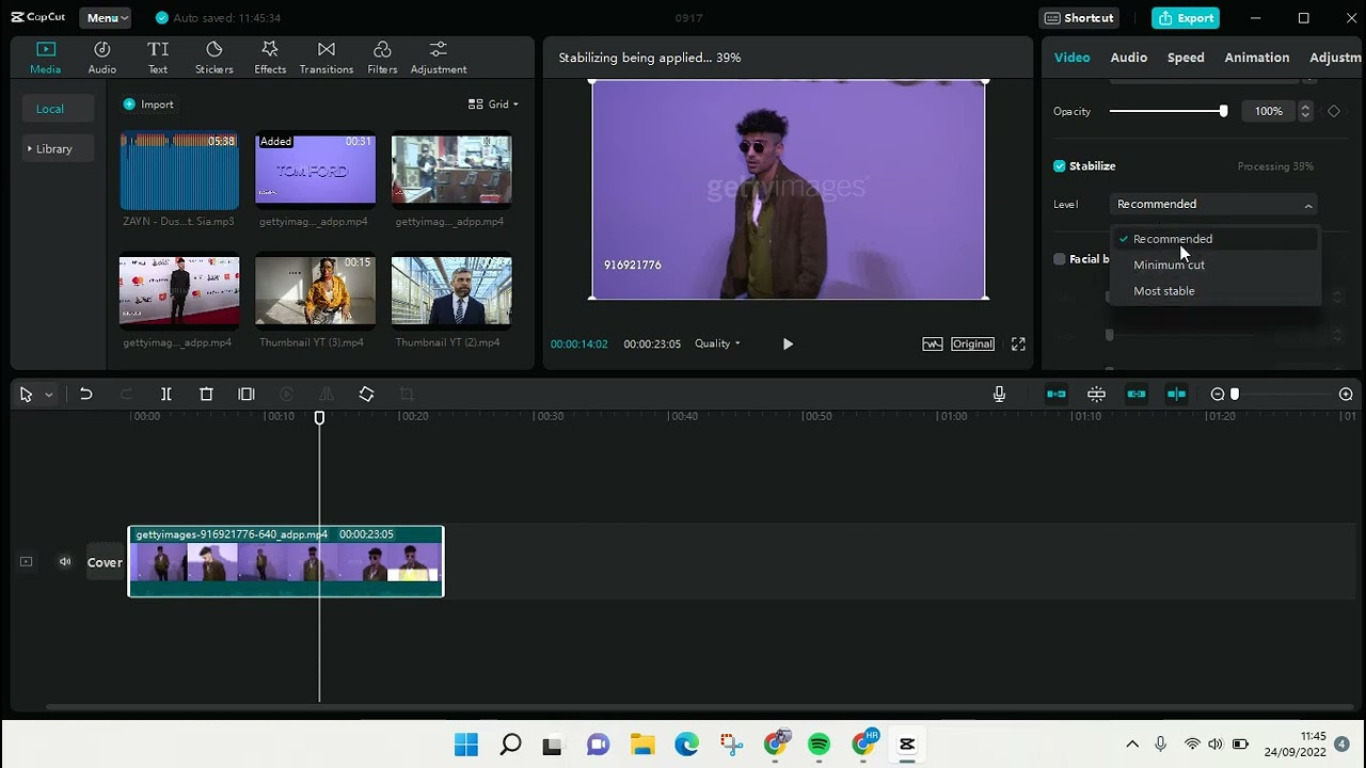Viewport: 1366px width, 768px height.
Task: Start voiceover recording with microphone
Action: (x=999, y=394)
